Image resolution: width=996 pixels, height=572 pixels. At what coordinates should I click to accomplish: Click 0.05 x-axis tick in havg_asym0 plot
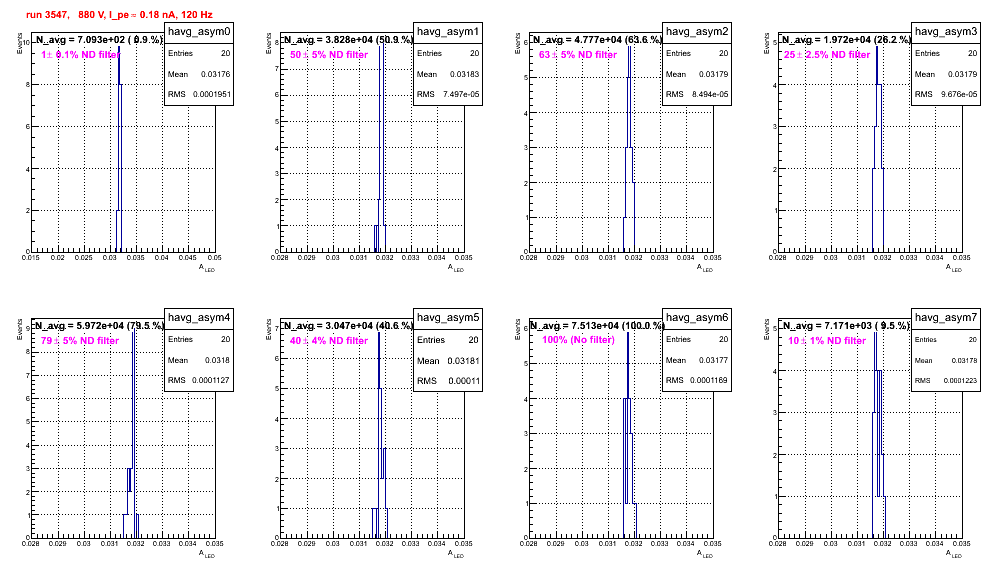[x=215, y=257]
